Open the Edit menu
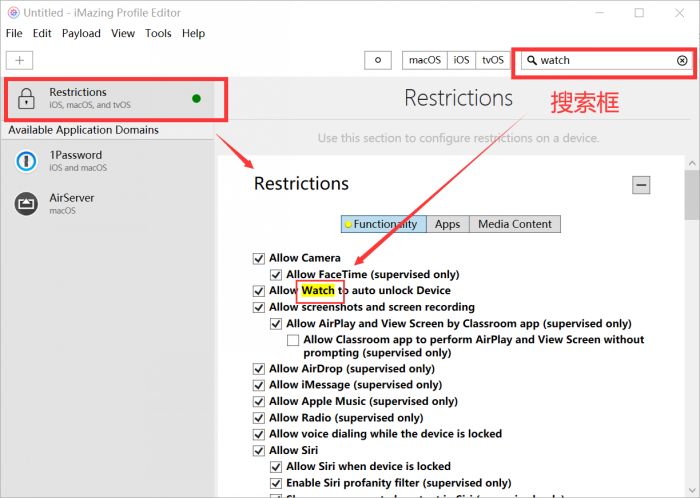This screenshot has width=700, height=498. [x=42, y=33]
